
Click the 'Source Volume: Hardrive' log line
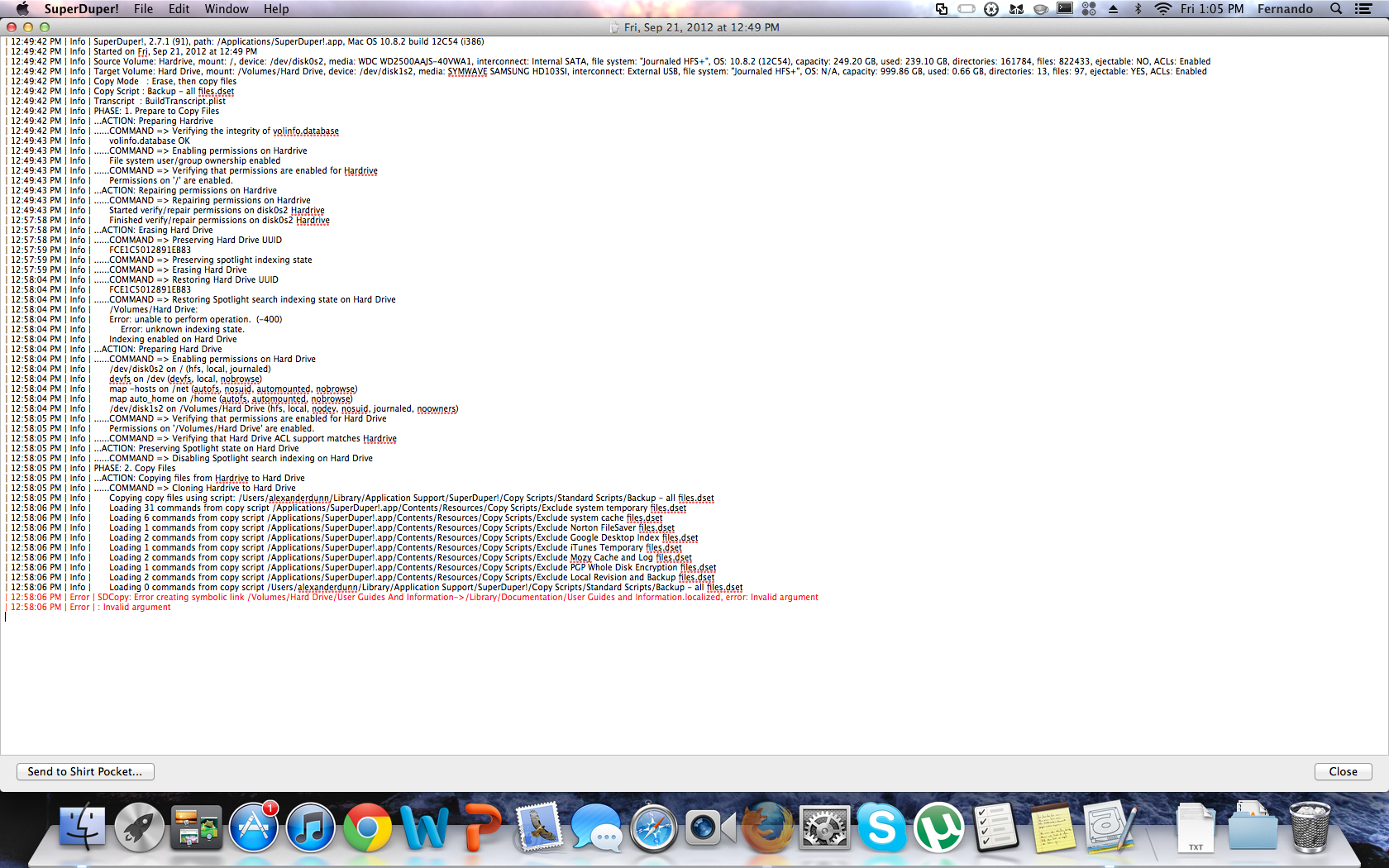pyautogui.click(x=610, y=61)
